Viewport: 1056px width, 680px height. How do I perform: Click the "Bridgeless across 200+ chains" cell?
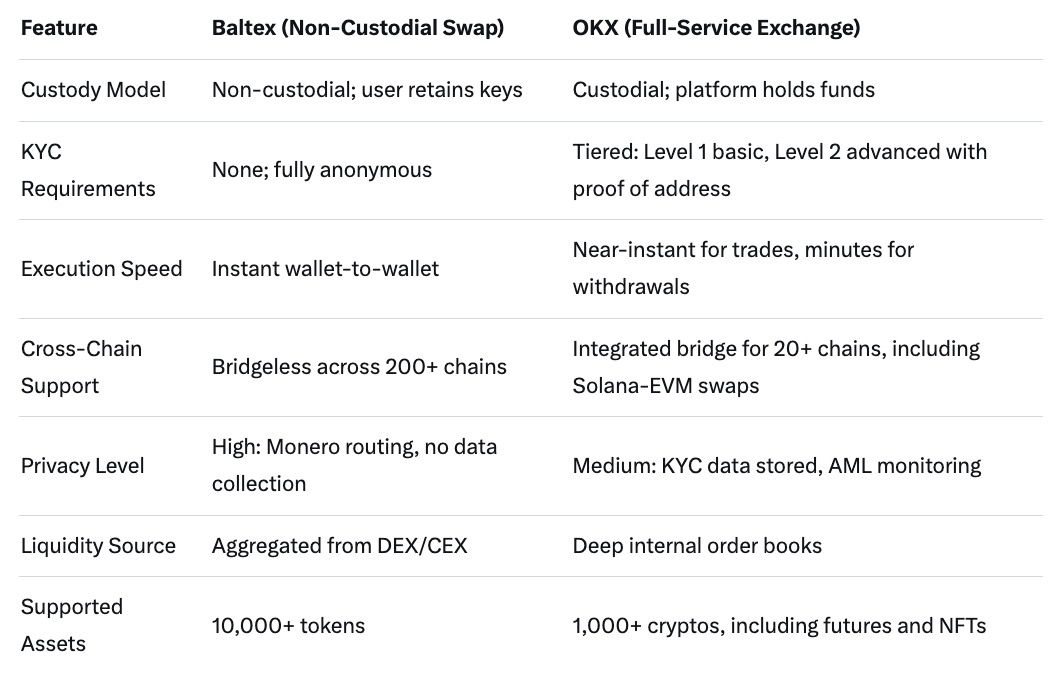[359, 367]
